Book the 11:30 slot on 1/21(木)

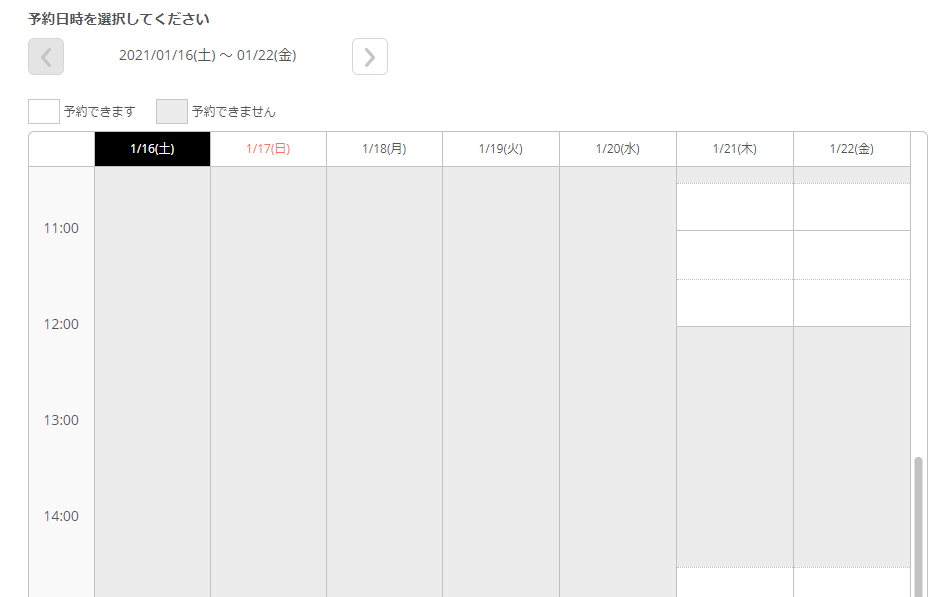click(735, 303)
